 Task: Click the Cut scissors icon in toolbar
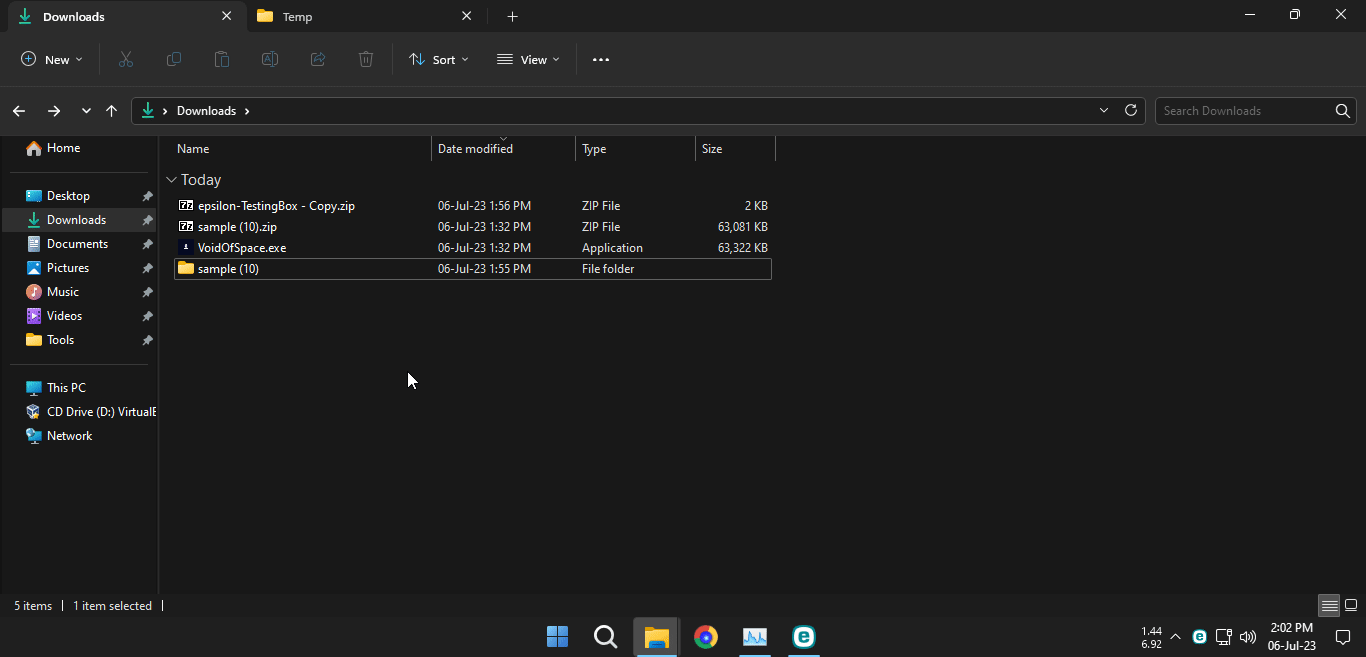125,60
